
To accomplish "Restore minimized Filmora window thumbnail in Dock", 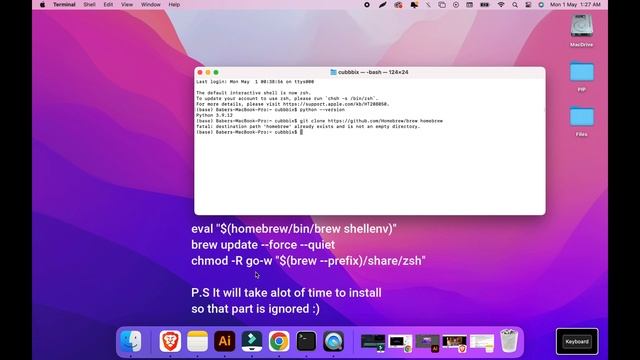I will [x=373, y=342].
